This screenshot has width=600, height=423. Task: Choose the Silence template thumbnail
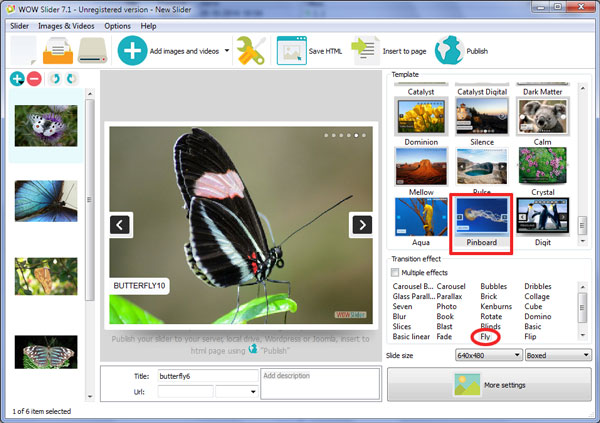click(482, 116)
